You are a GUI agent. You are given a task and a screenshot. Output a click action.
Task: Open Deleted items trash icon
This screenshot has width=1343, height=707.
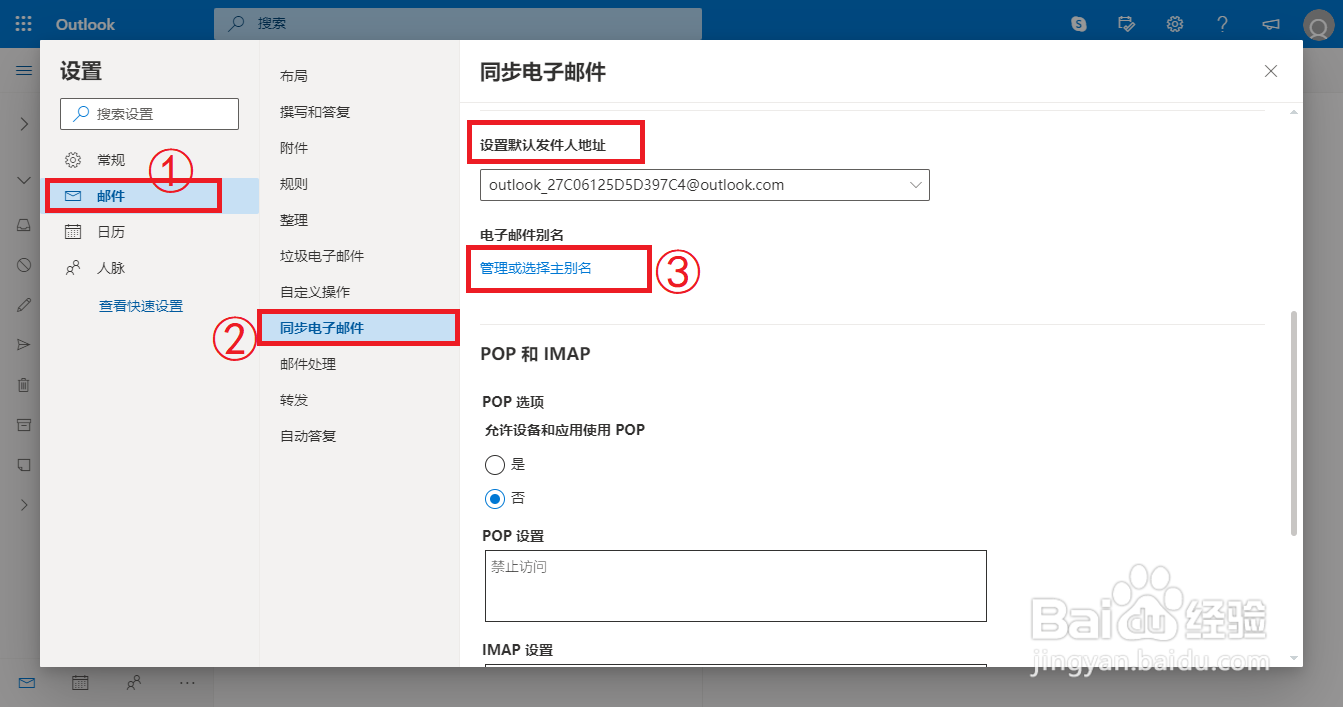point(24,385)
